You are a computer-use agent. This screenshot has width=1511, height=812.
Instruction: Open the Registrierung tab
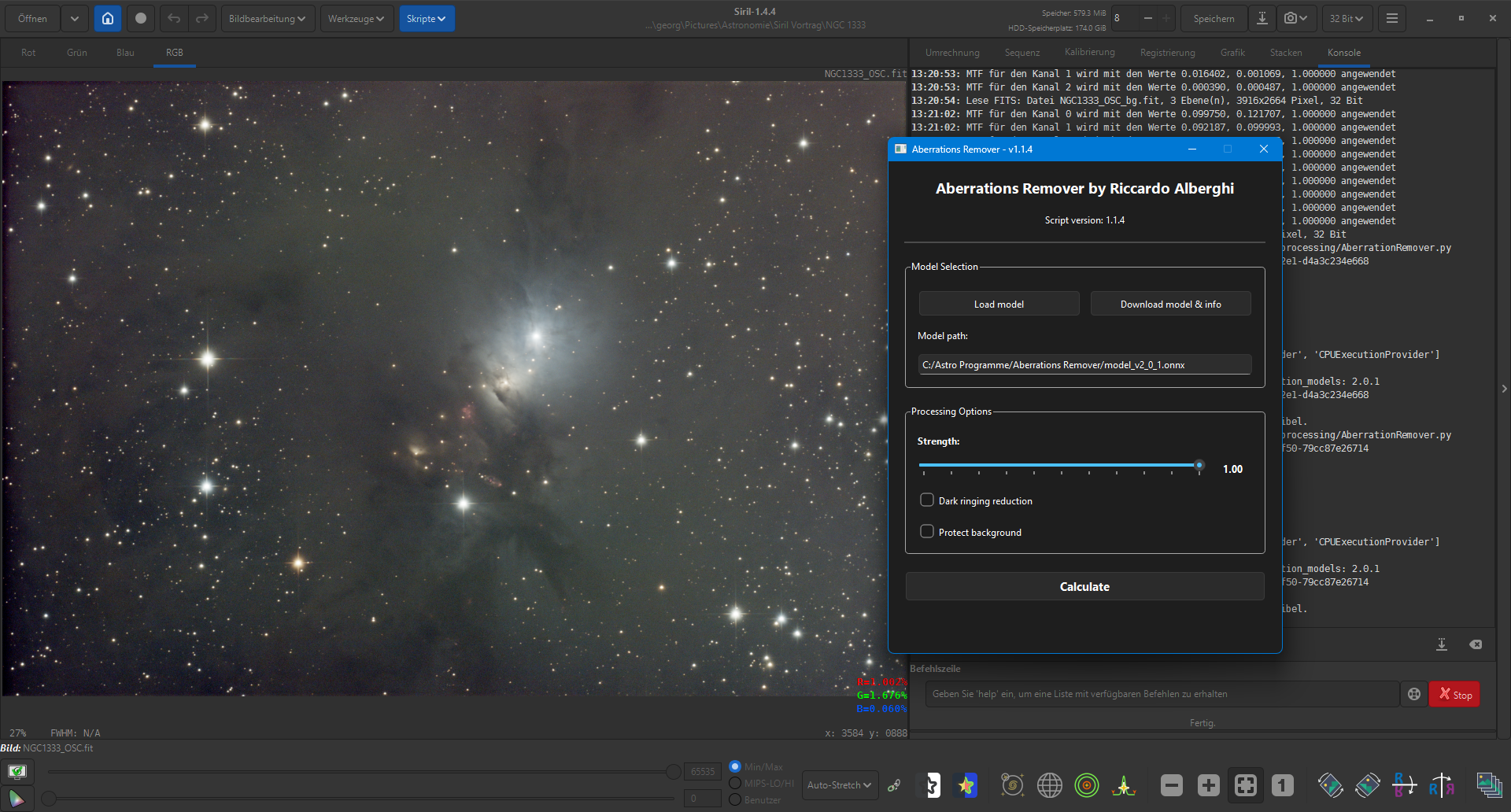click(1167, 53)
